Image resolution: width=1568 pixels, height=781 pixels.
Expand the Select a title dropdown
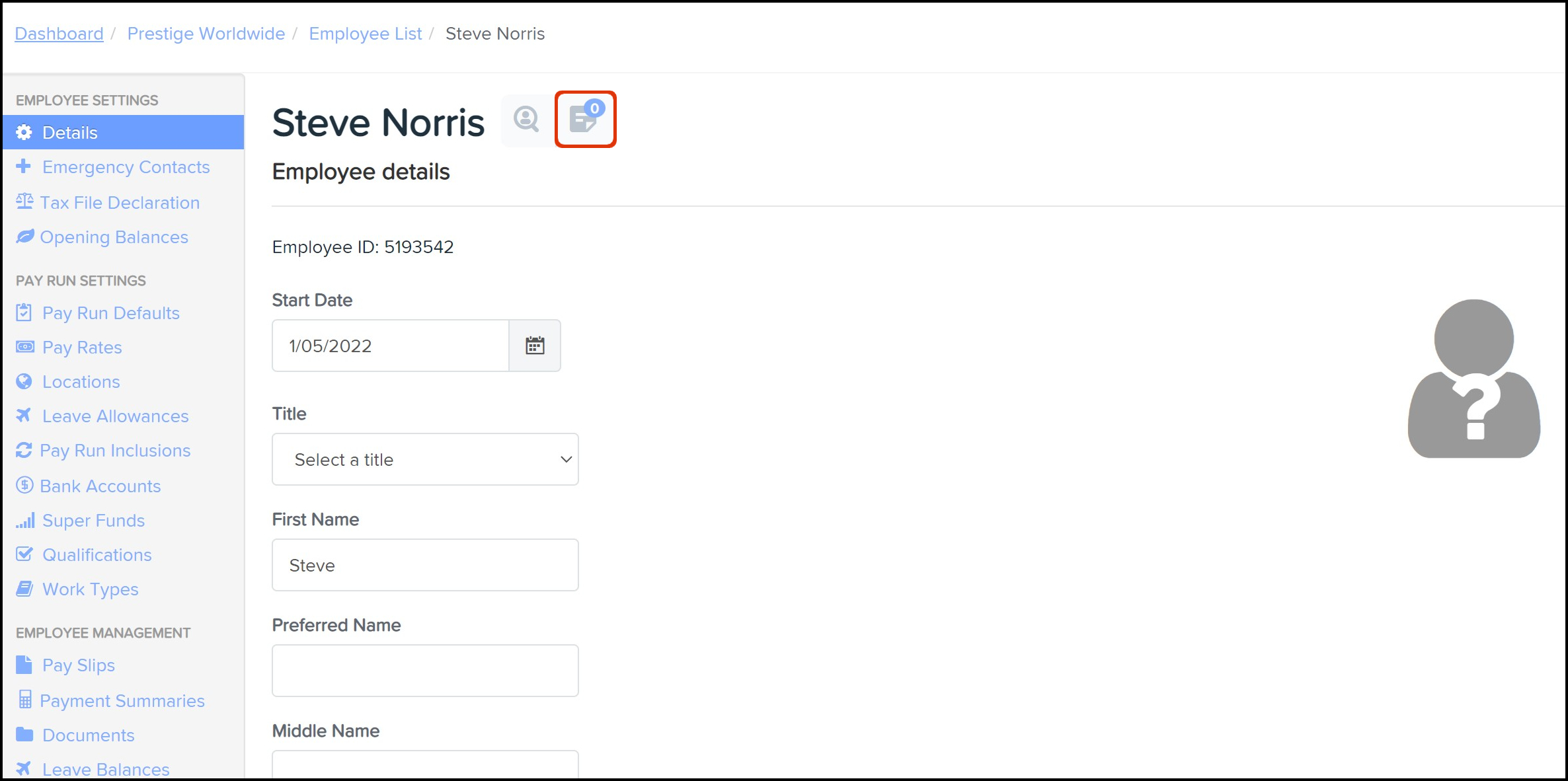[x=425, y=459]
